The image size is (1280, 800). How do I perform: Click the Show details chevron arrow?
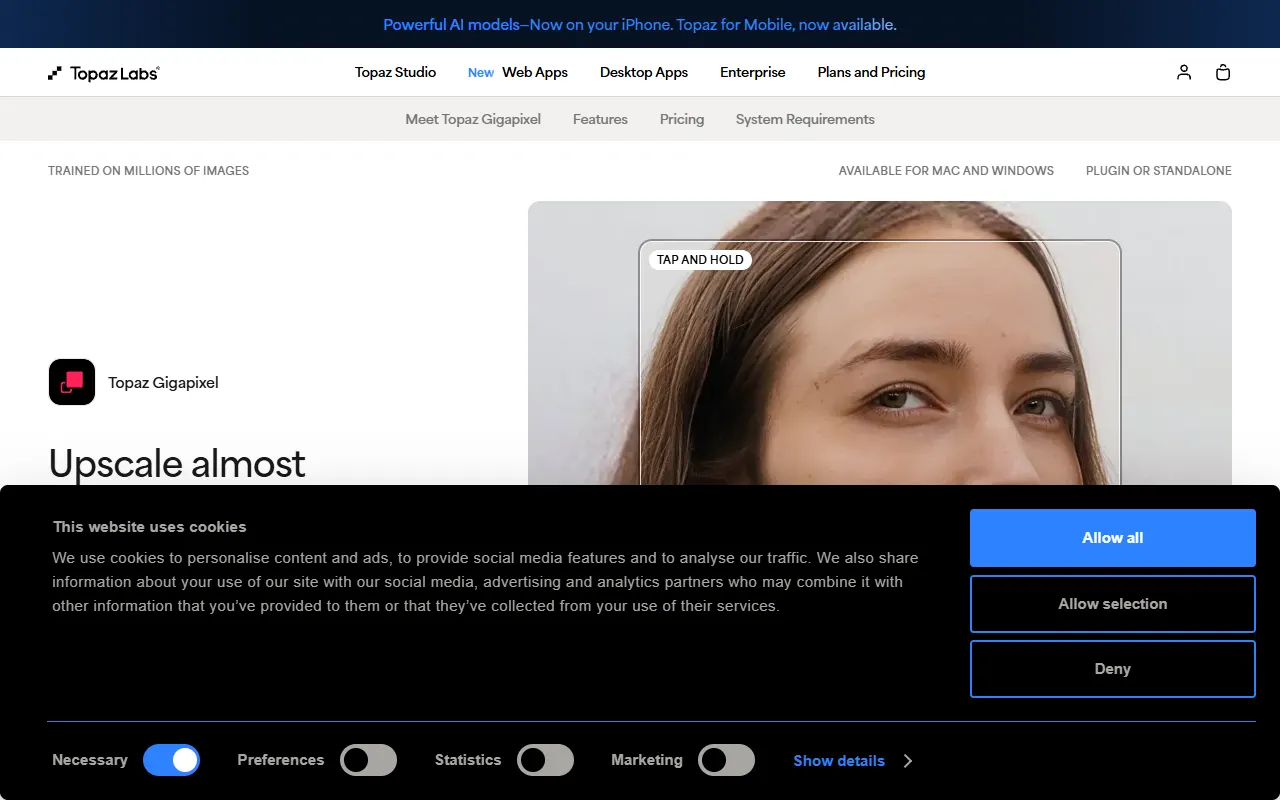(908, 761)
